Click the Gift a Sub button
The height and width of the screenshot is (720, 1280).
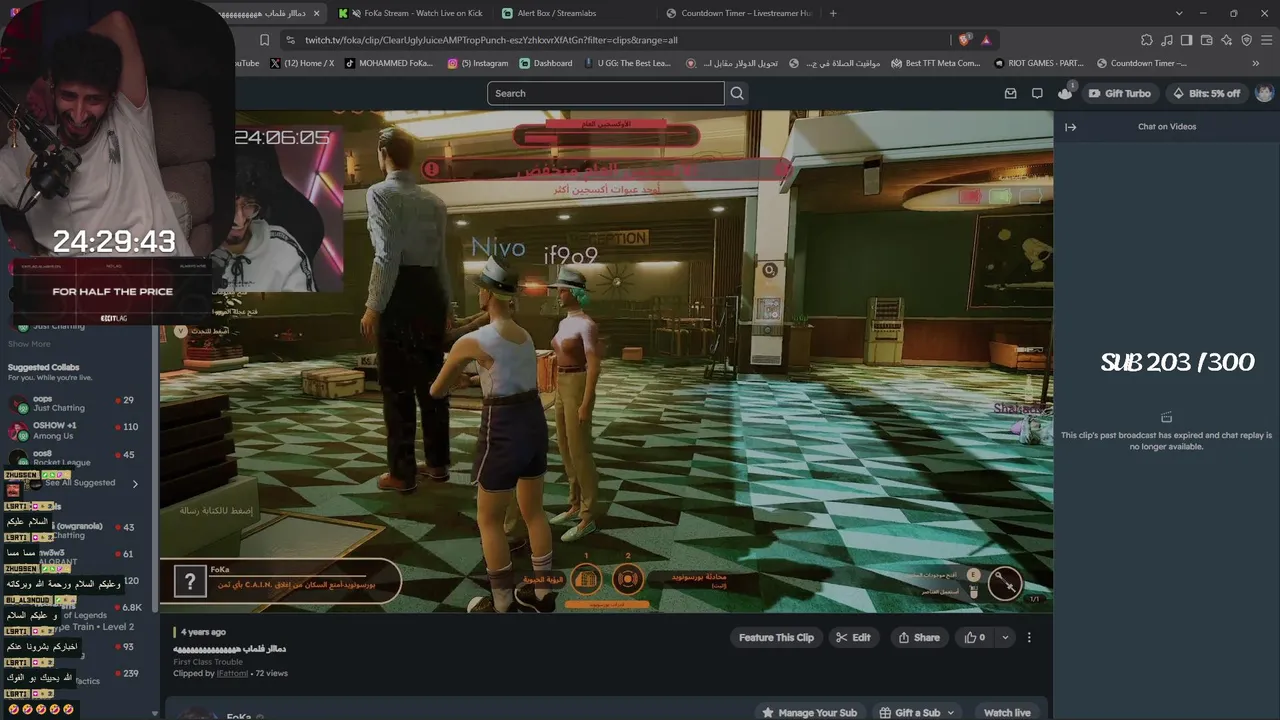click(918, 712)
